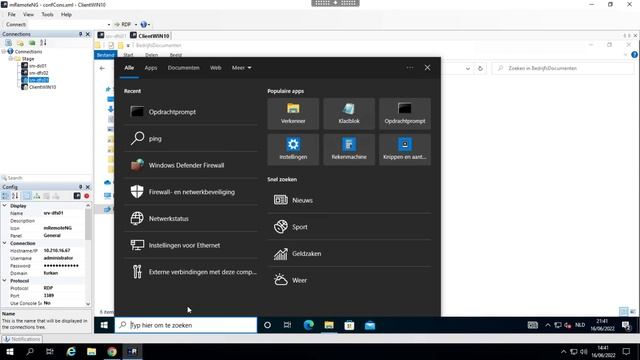Screen dimensions: 640x360
Task: Open the Opdrachtprompt popular app tile
Action: click(x=404, y=113)
